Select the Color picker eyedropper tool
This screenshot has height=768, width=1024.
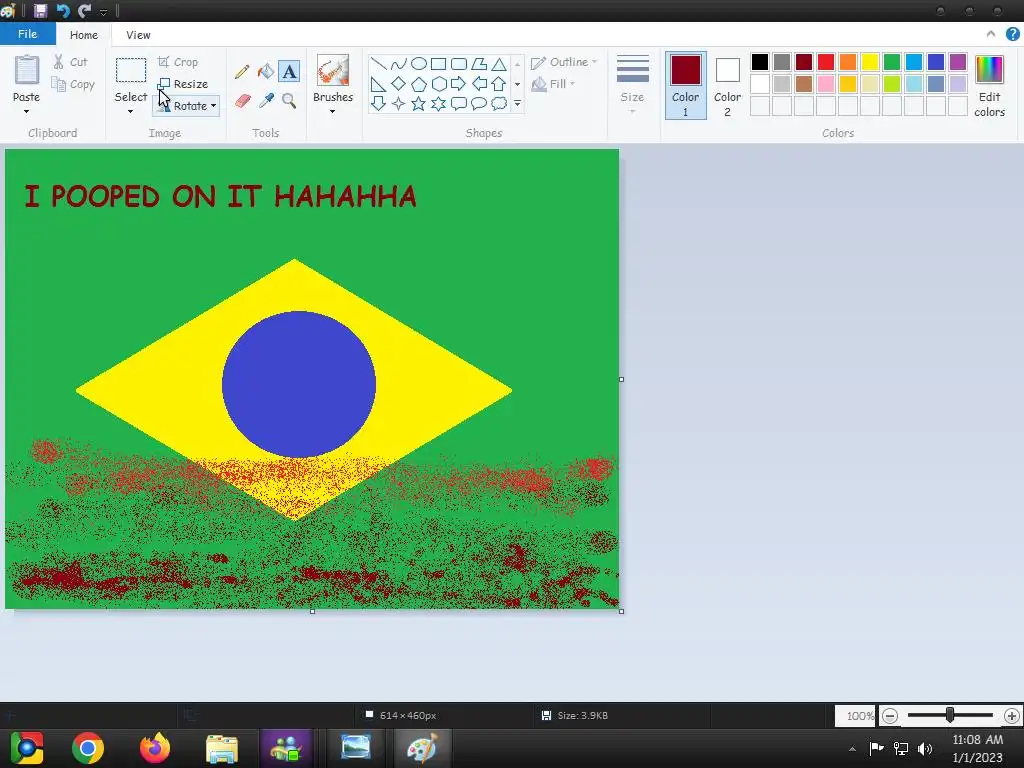(x=266, y=101)
